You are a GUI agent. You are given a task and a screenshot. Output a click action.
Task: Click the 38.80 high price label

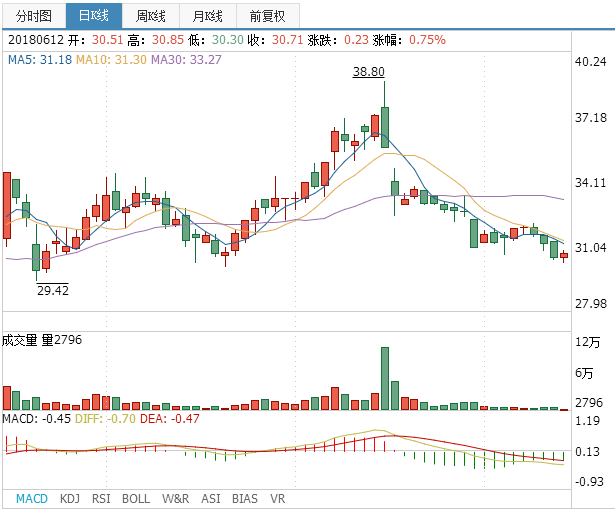[368, 72]
